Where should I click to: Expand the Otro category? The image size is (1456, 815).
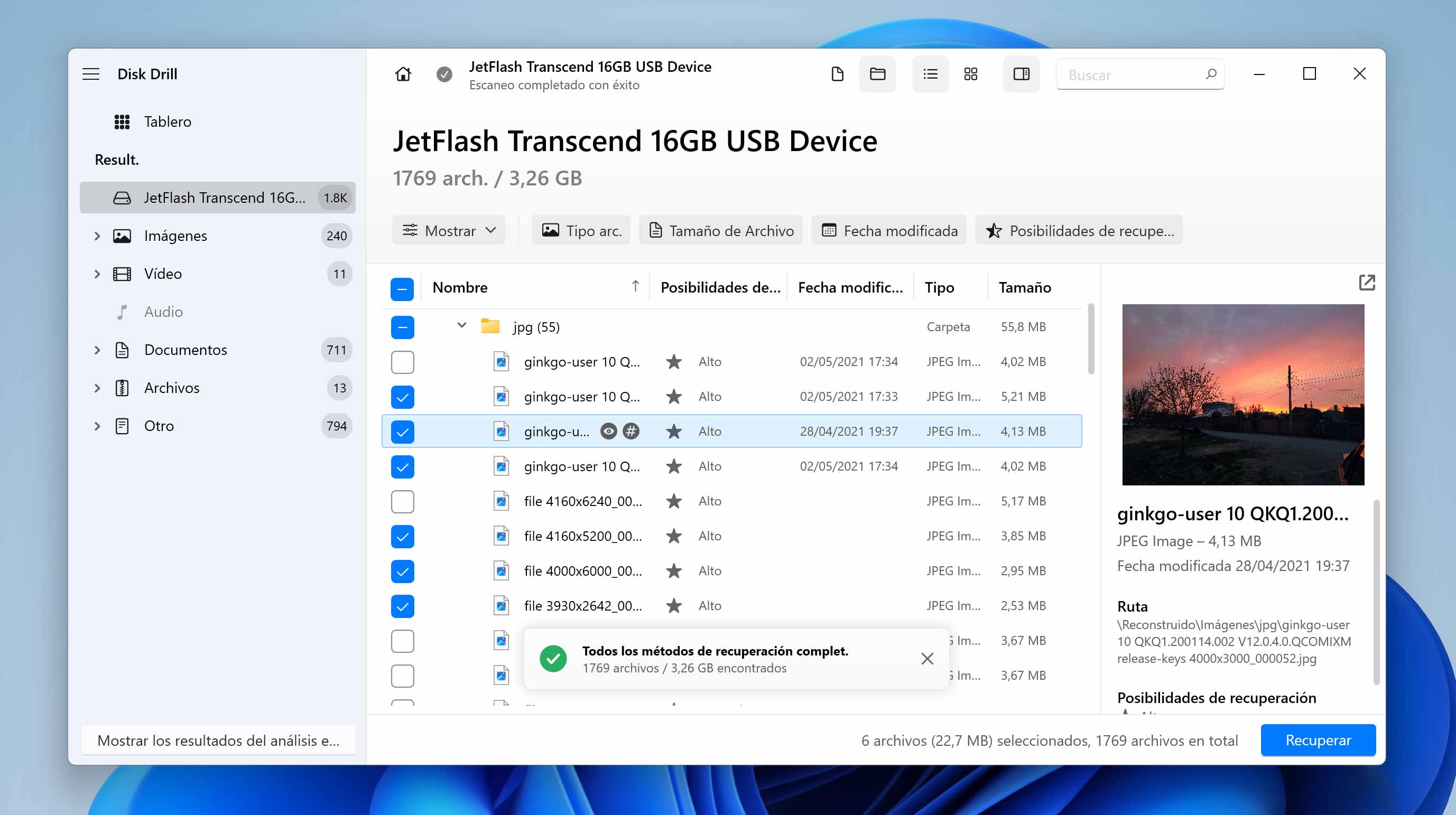(x=97, y=426)
